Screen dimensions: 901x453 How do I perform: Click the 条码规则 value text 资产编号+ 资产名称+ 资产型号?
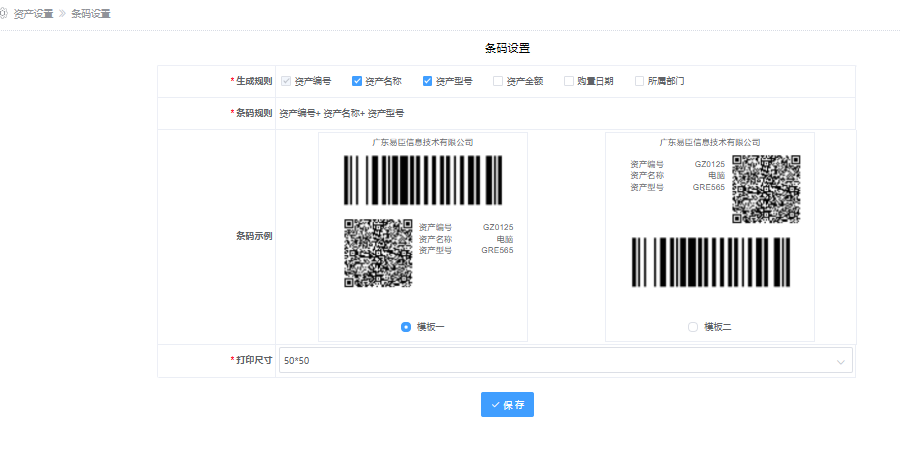pos(342,113)
